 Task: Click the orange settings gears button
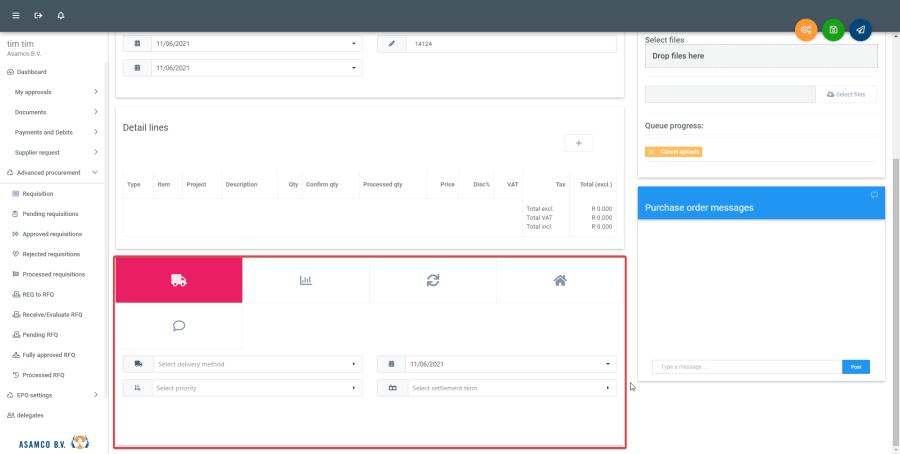[x=806, y=30]
